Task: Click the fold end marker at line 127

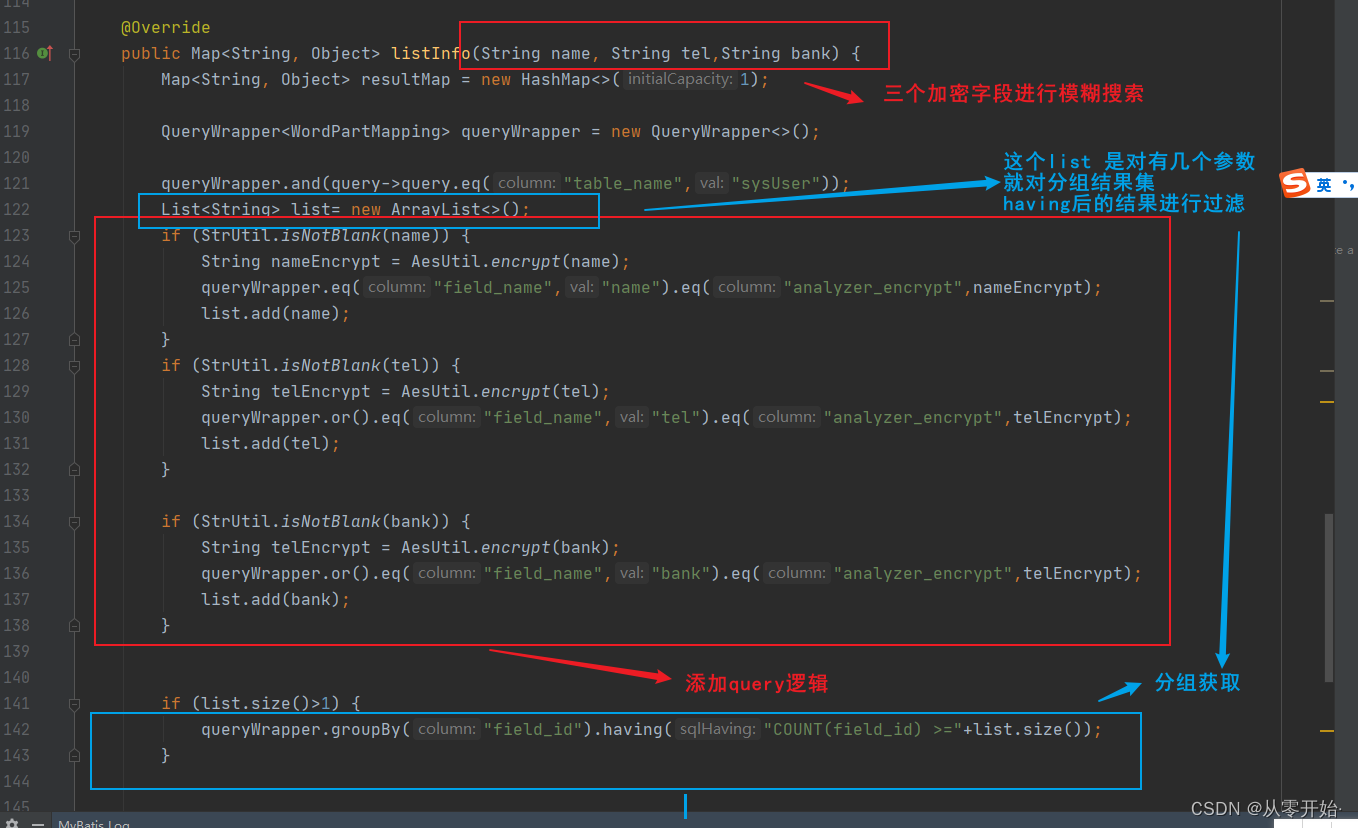Action: click(74, 340)
